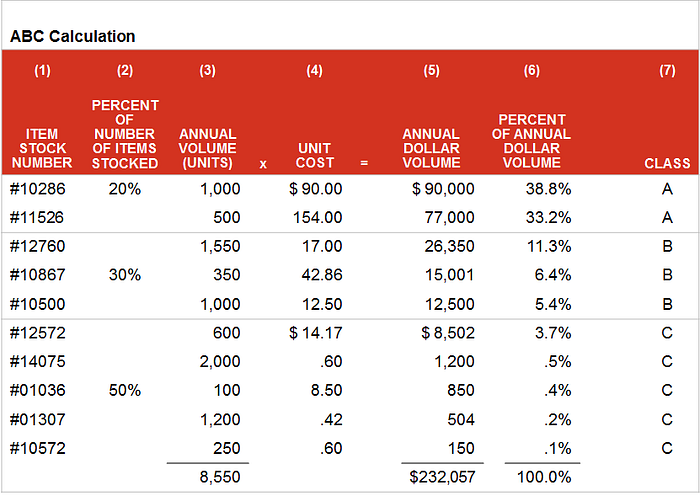The image size is (700, 495).
Task: Select the ANNUAL DOLLAR VOLUME header
Action: coord(431,148)
